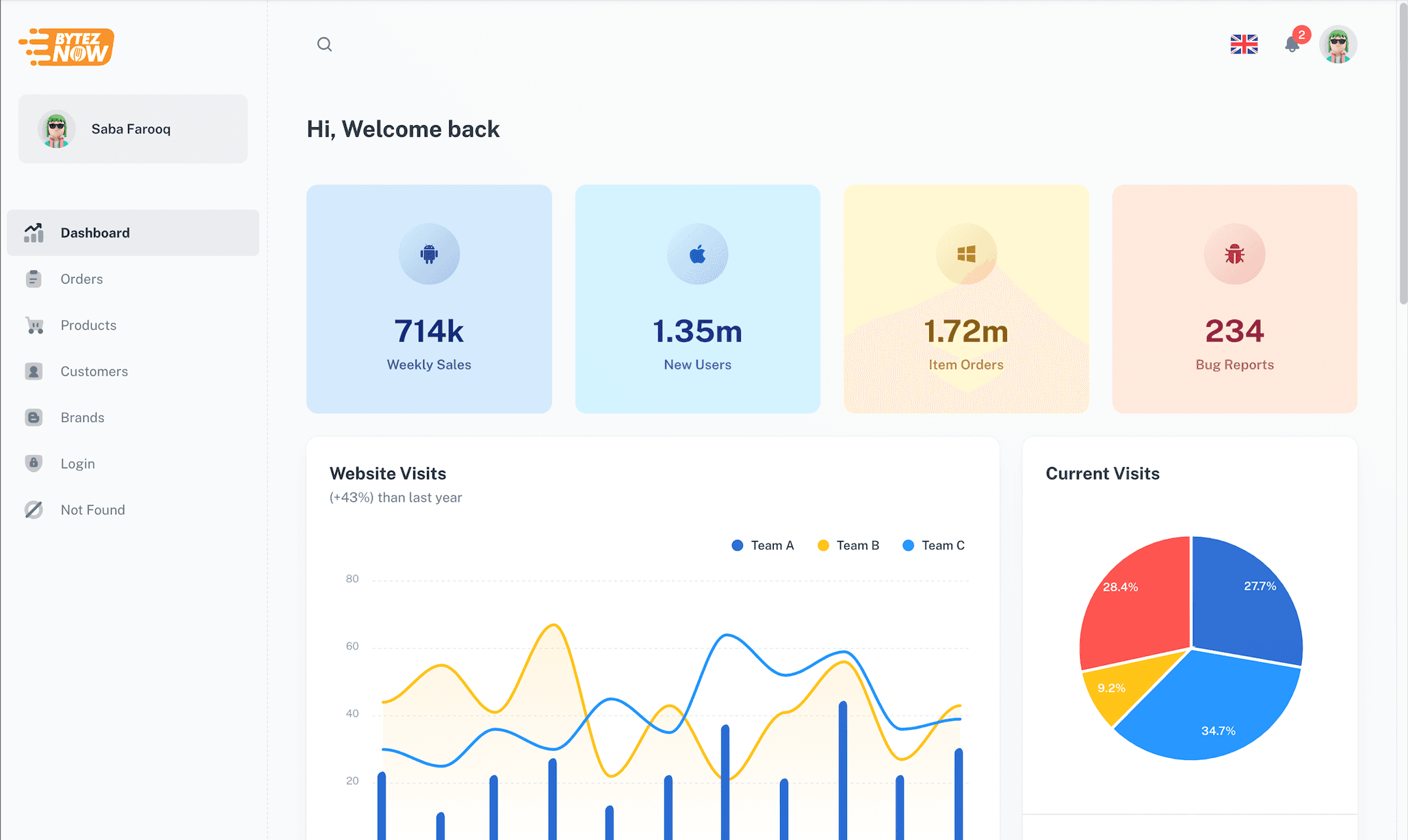This screenshot has width=1408, height=840.
Task: Click the Products cart icon
Action: click(x=34, y=326)
